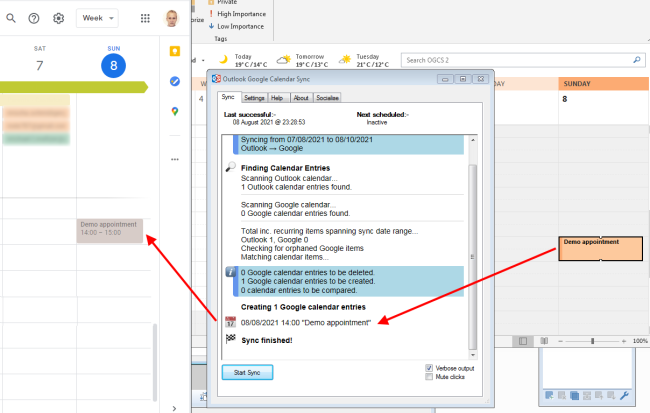The height and width of the screenshot is (413, 650).
Task: Open Google Tasks in side panel
Action: pyautogui.click(x=174, y=81)
